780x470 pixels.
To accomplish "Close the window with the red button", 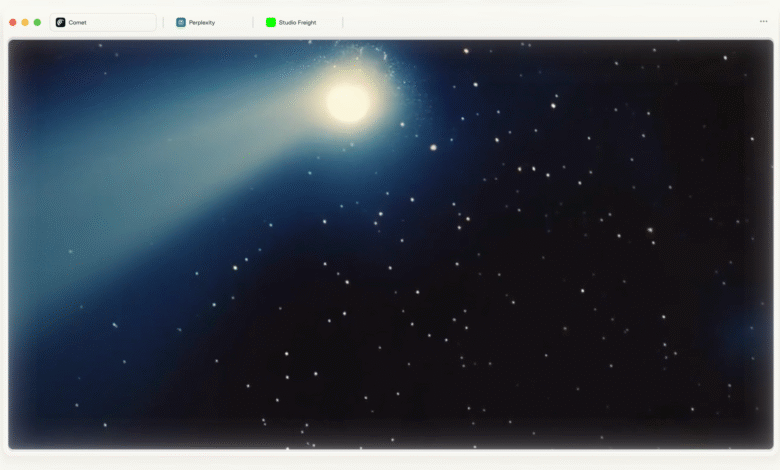I will pyautogui.click(x=13, y=22).
